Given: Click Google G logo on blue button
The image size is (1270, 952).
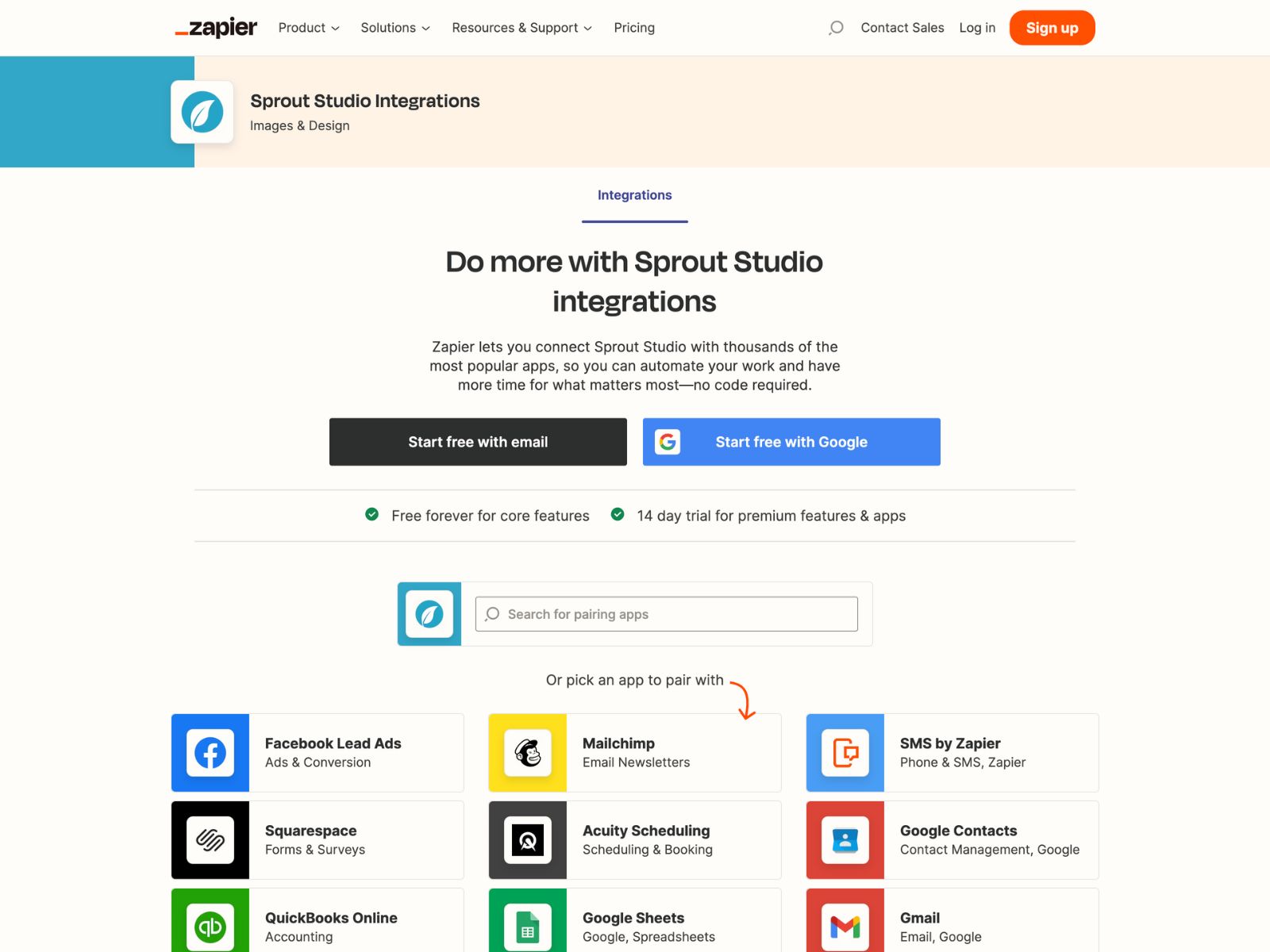Looking at the screenshot, I should 668,442.
